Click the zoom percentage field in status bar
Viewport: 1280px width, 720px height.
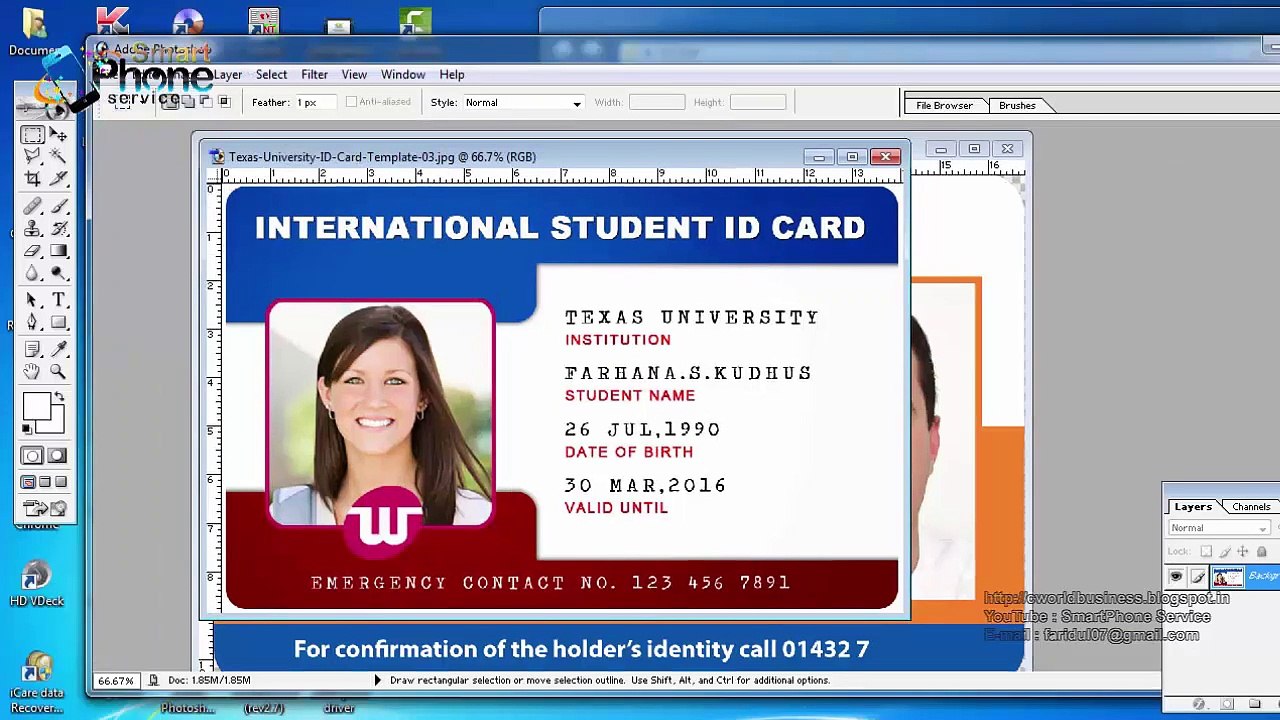pyautogui.click(x=116, y=680)
